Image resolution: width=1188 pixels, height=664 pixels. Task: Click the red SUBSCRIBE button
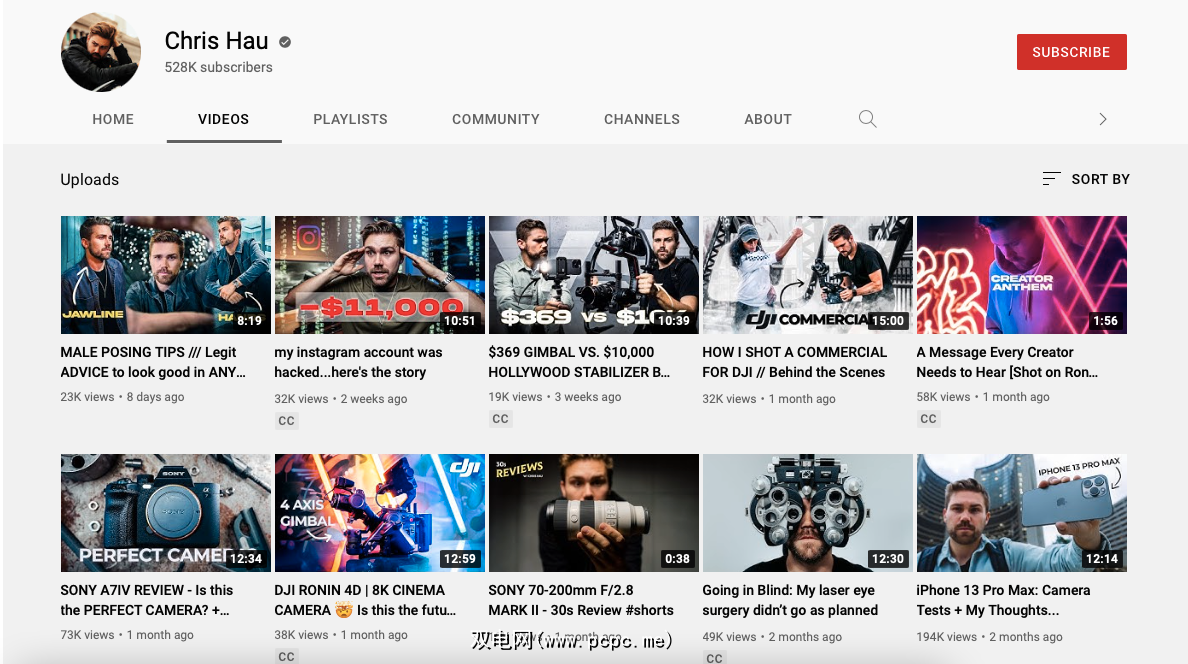coord(1071,52)
